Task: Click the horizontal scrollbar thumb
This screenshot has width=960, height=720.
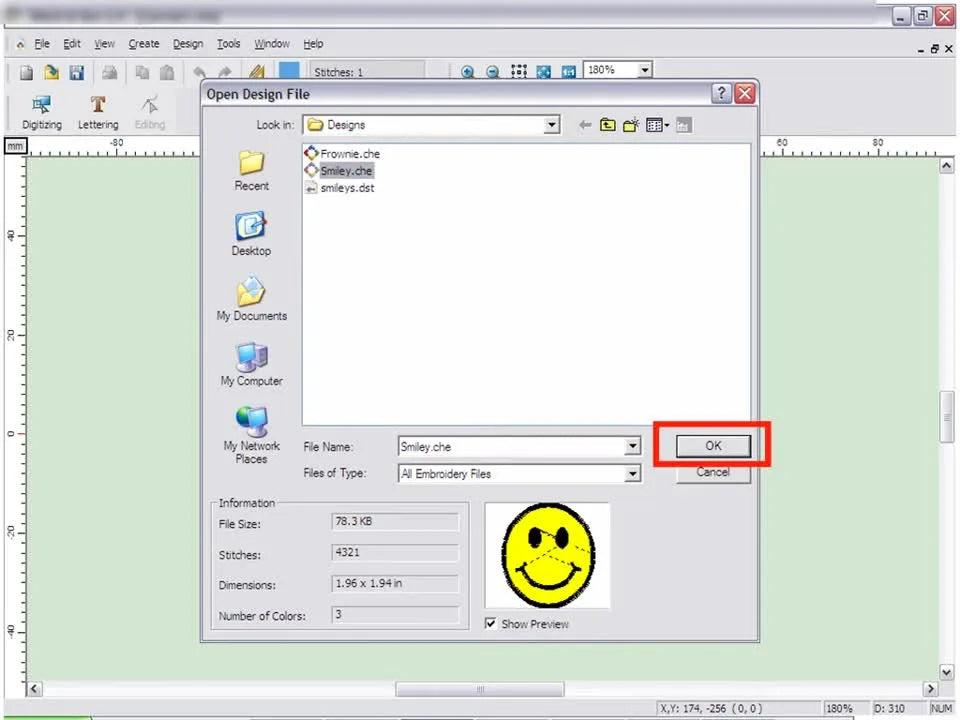Action: [x=479, y=689]
